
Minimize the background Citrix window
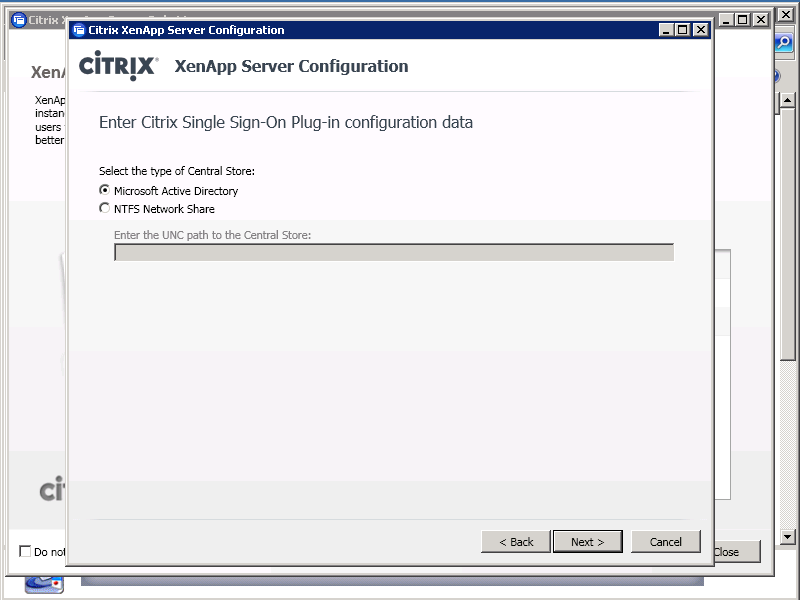725,20
